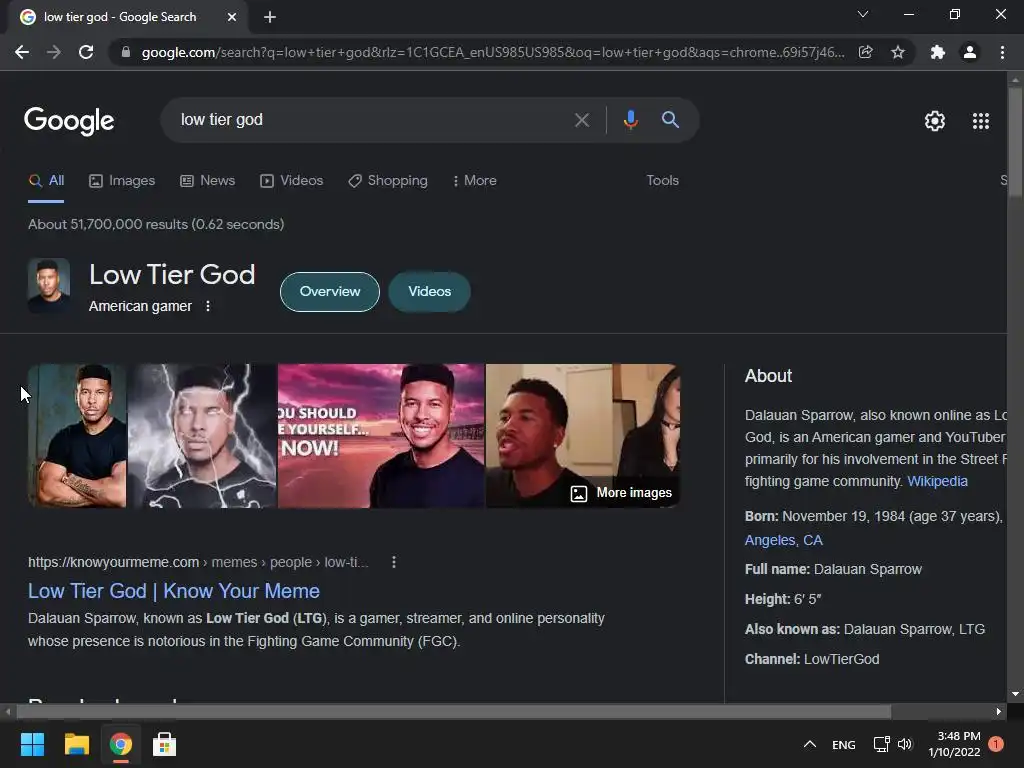Click the 'Channel: LowTierGod' text
This screenshot has width=1024, height=768.
coord(812,660)
